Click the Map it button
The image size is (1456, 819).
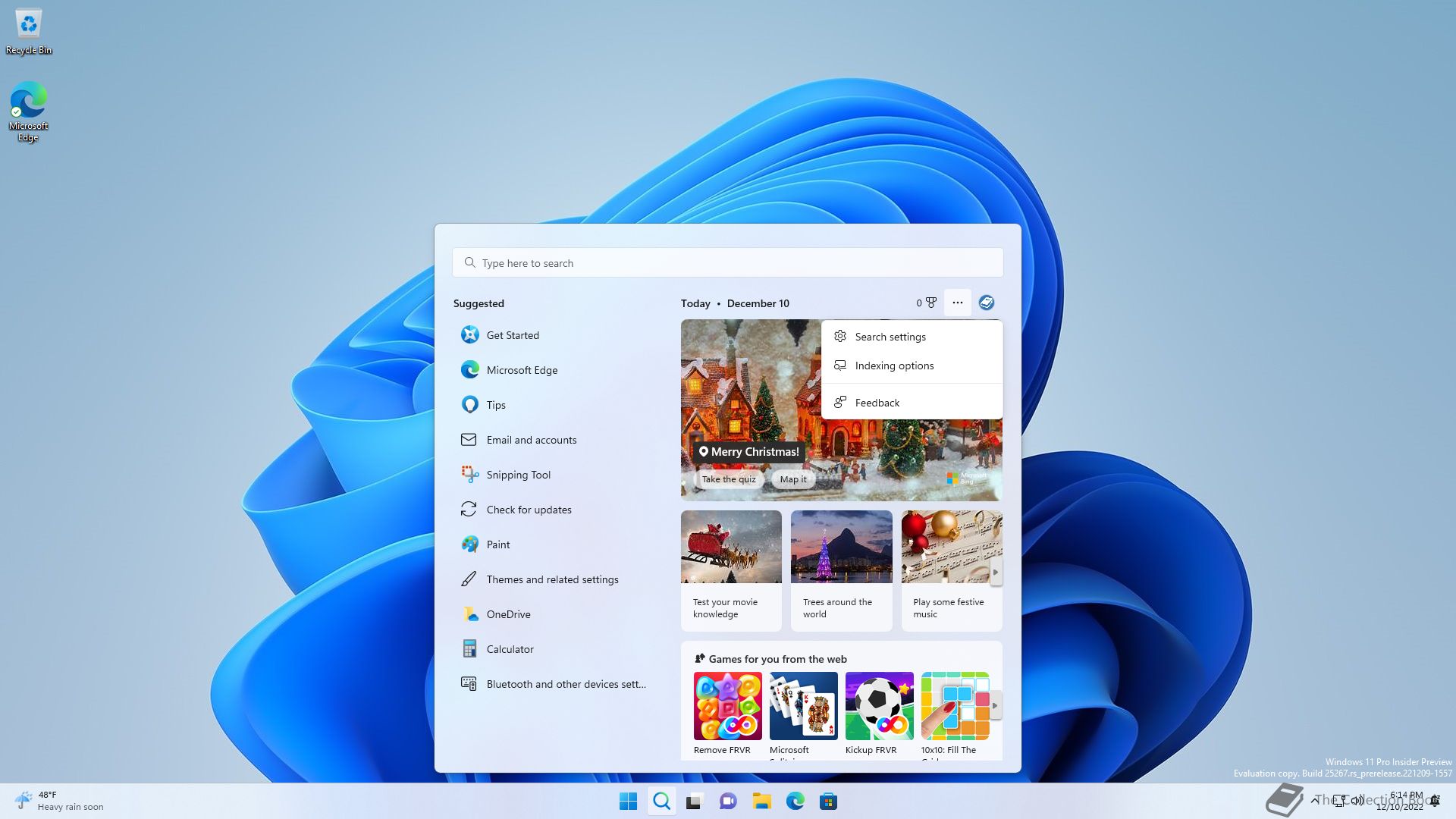click(793, 479)
